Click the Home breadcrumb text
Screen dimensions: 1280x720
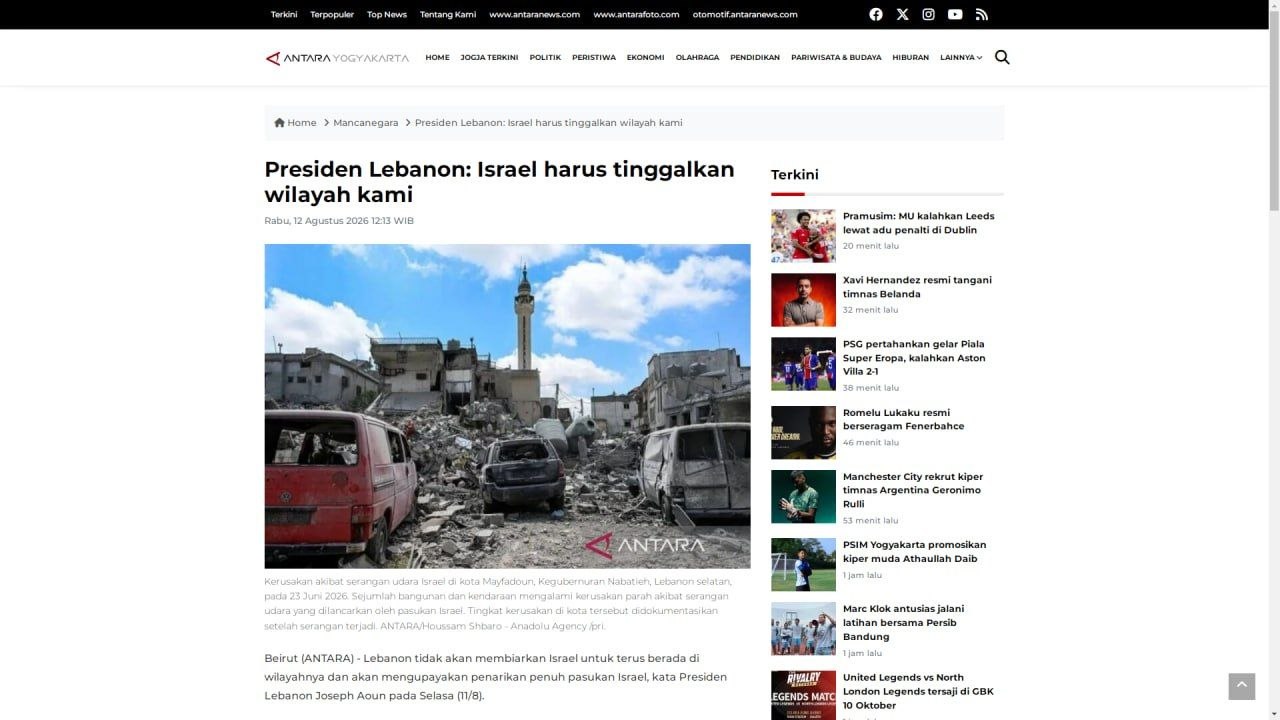302,123
